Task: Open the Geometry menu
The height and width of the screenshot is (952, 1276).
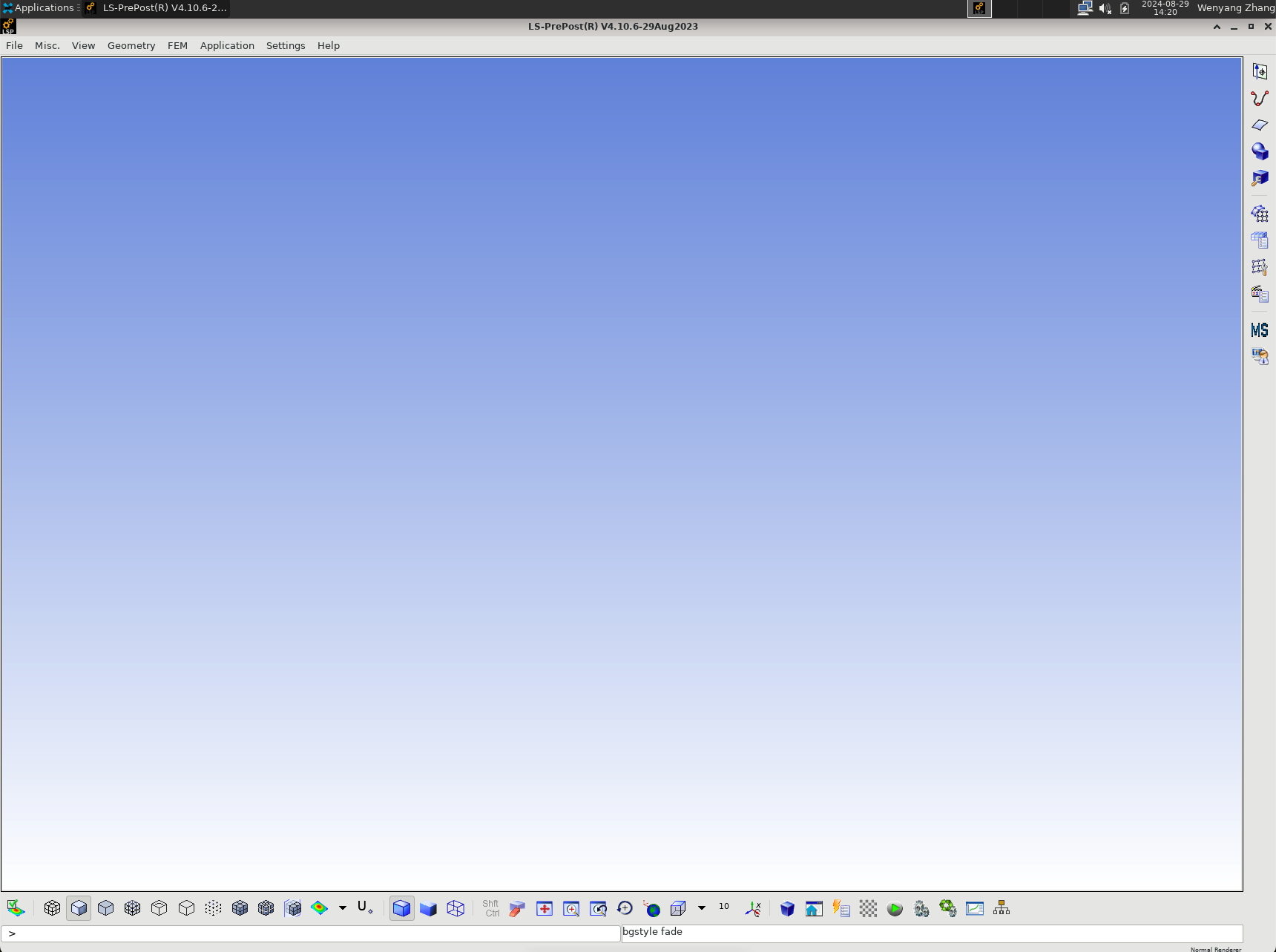Action: tap(131, 46)
